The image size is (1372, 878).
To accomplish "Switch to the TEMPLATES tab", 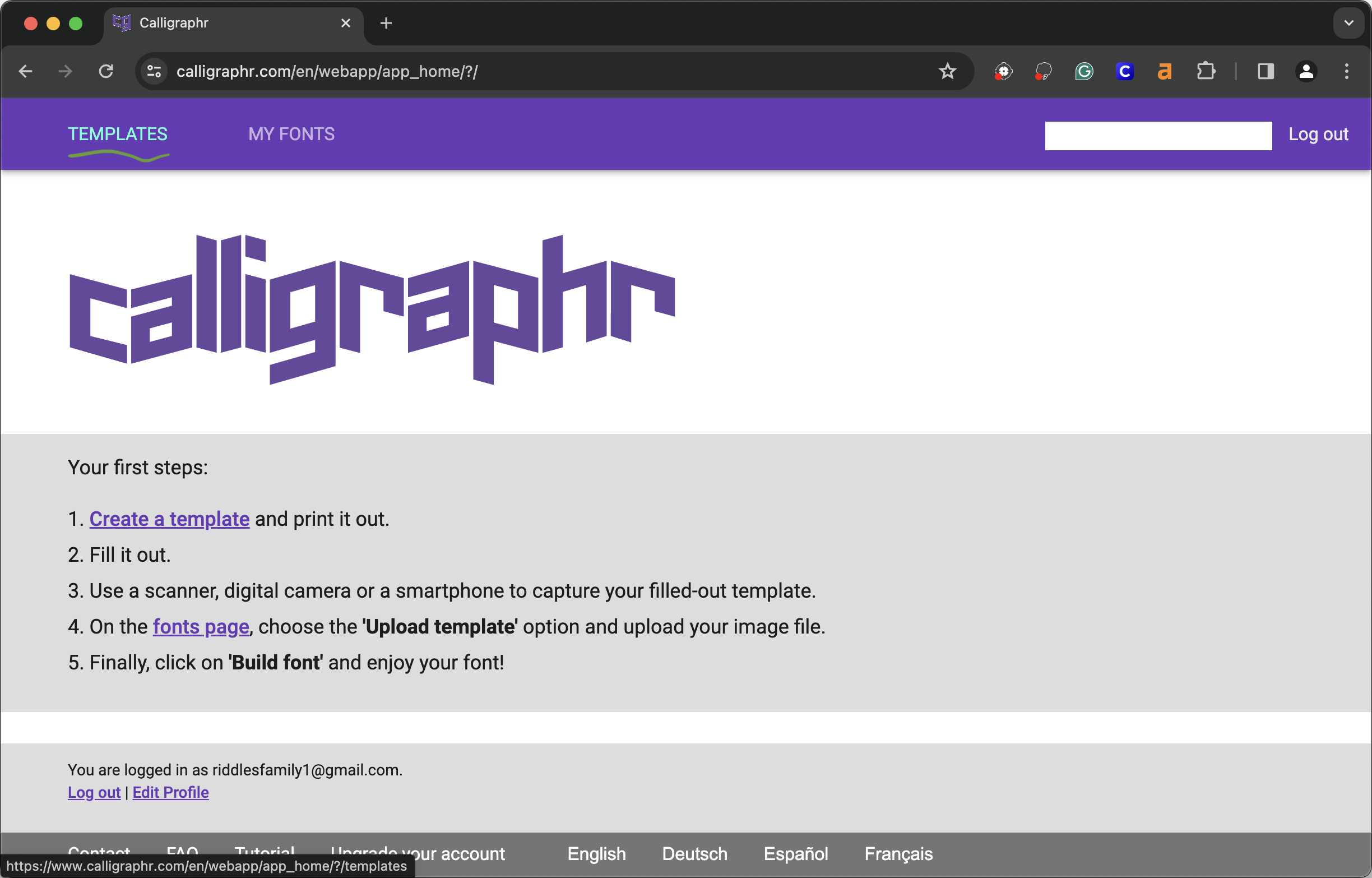I will tap(118, 134).
